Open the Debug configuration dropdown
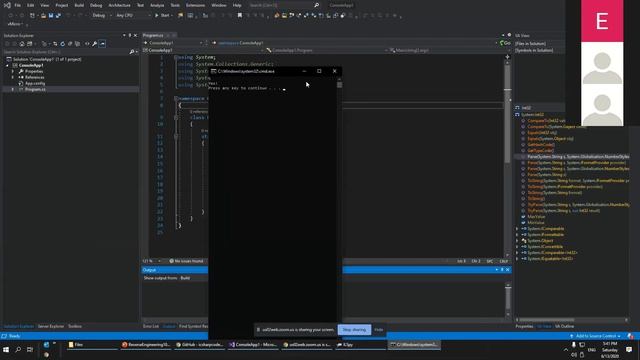Viewport: 640px width, 360px height. (x=101, y=16)
